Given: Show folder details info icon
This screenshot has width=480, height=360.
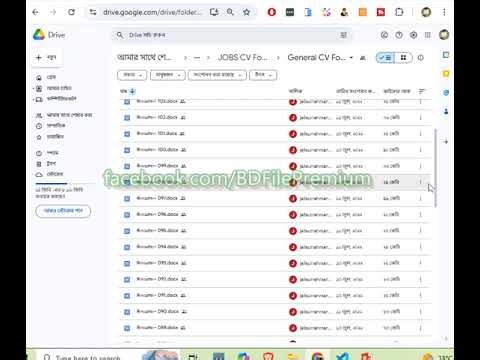Looking at the screenshot, I should [x=421, y=58].
